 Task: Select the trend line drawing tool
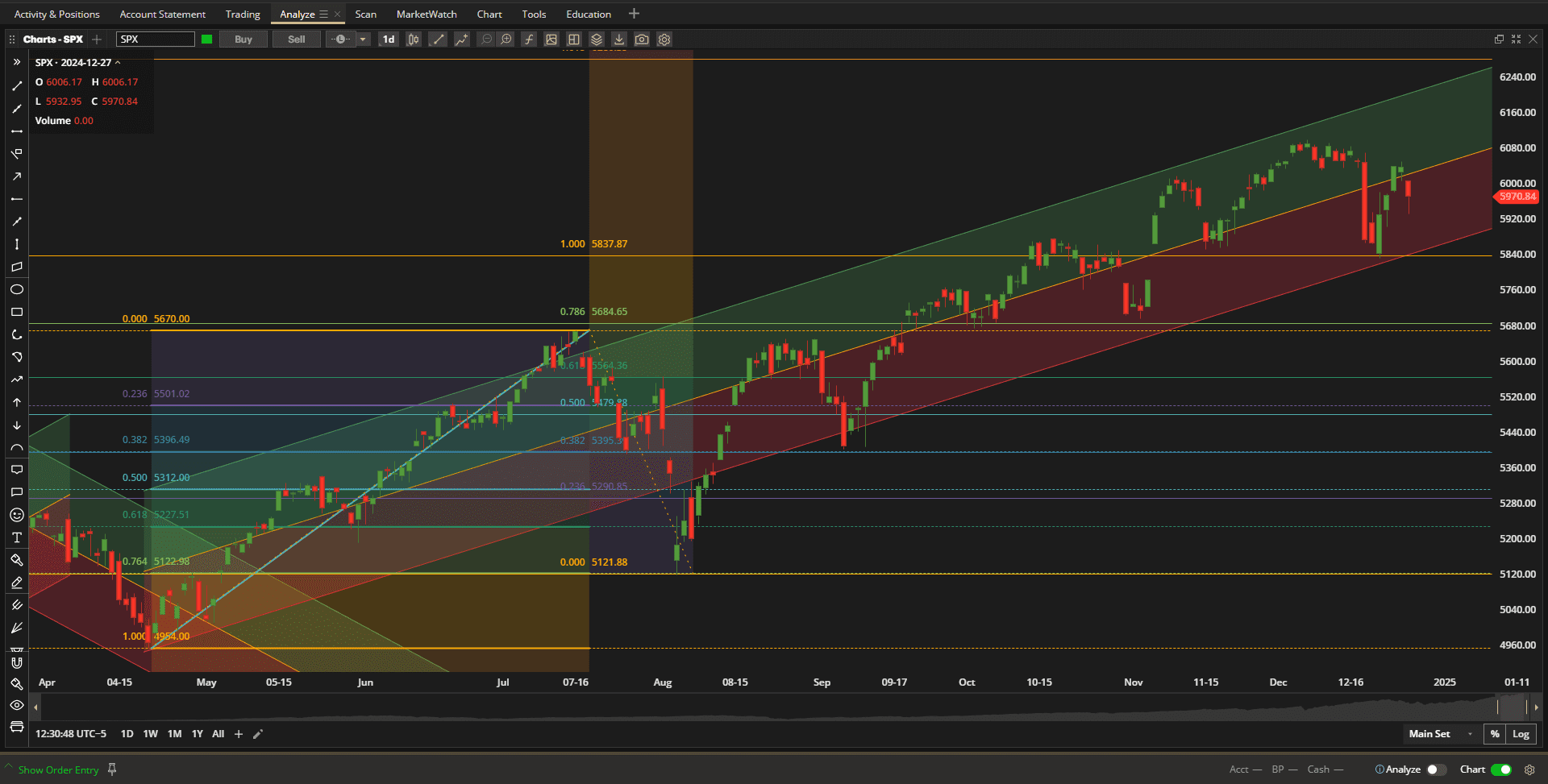(x=17, y=85)
